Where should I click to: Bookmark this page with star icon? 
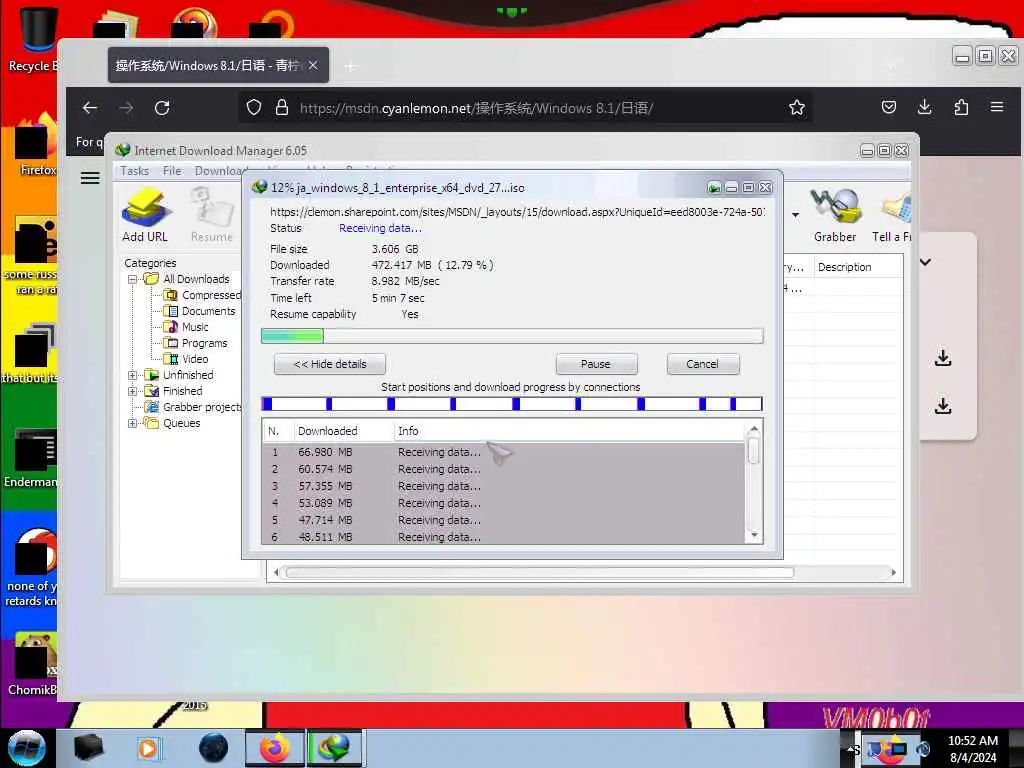(x=797, y=108)
